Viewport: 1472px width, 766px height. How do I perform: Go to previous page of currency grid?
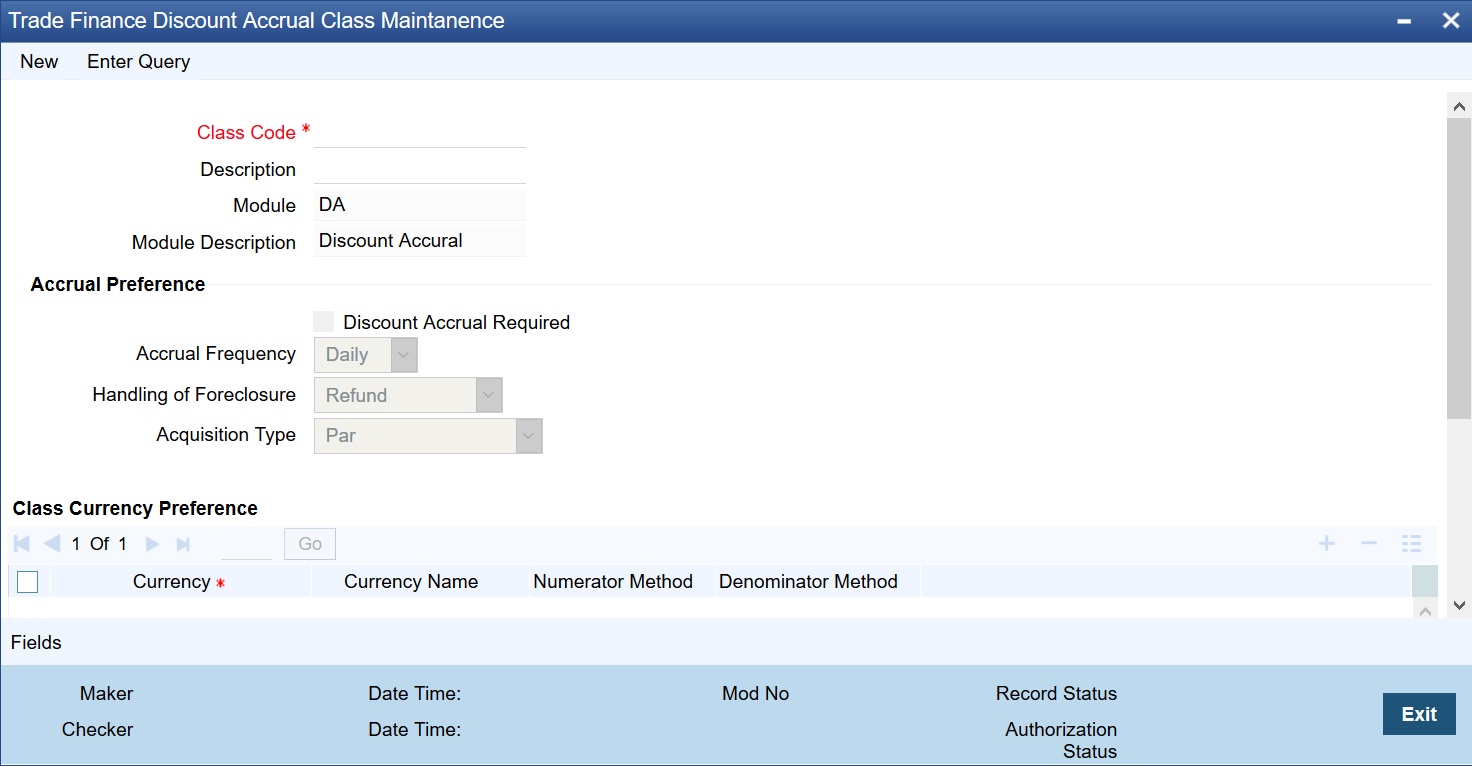52,544
